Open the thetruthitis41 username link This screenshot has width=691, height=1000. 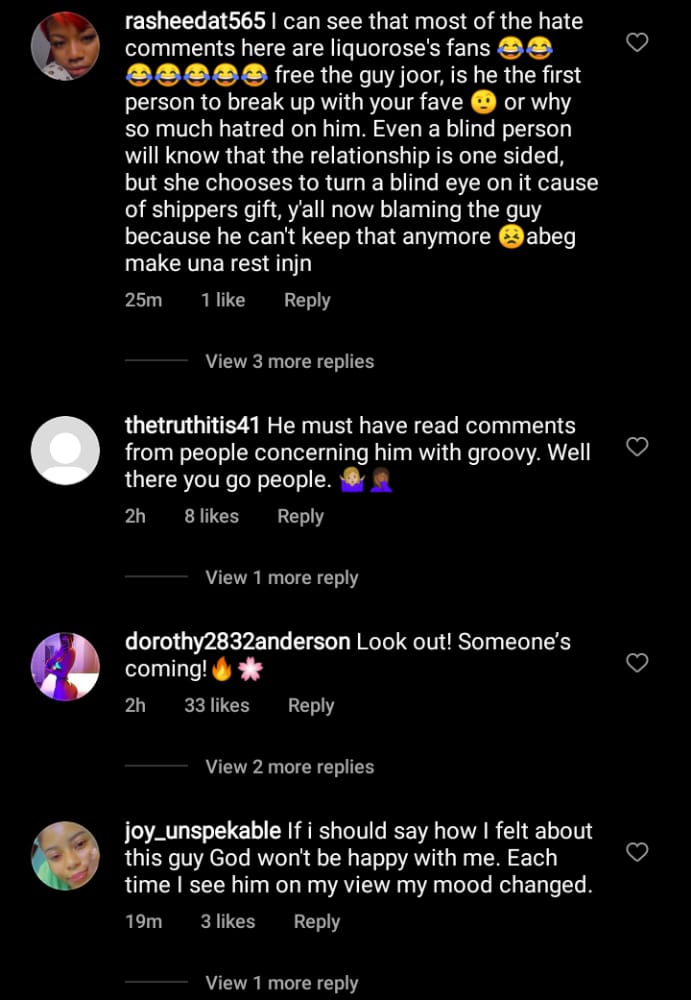(x=192, y=426)
